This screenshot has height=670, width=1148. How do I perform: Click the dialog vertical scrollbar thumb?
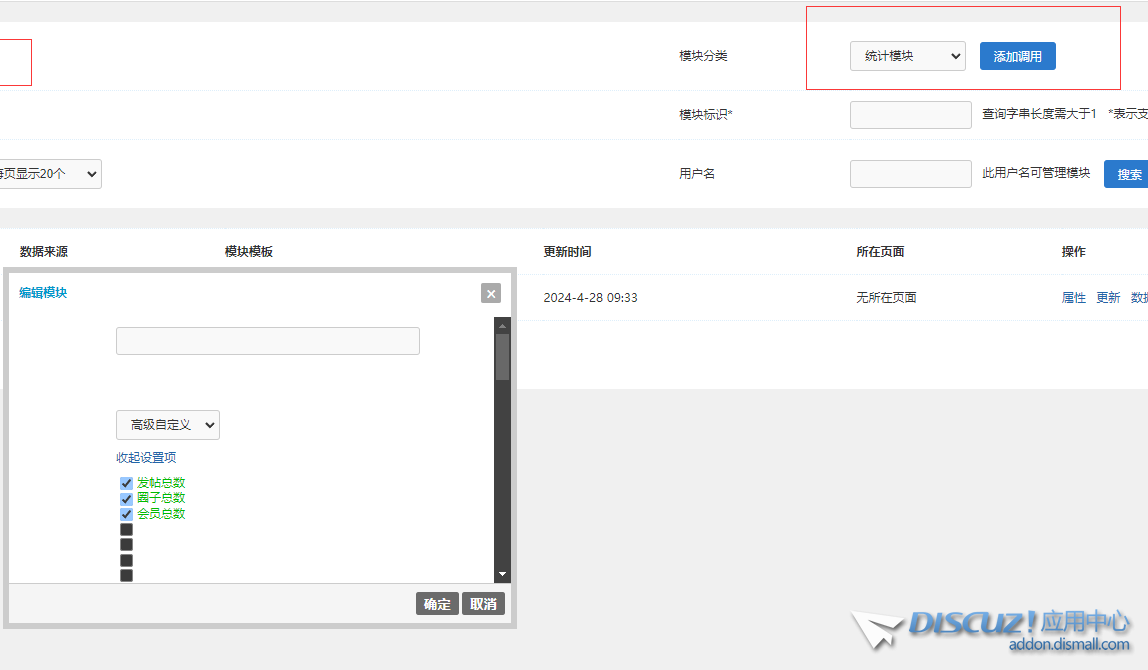pos(503,356)
